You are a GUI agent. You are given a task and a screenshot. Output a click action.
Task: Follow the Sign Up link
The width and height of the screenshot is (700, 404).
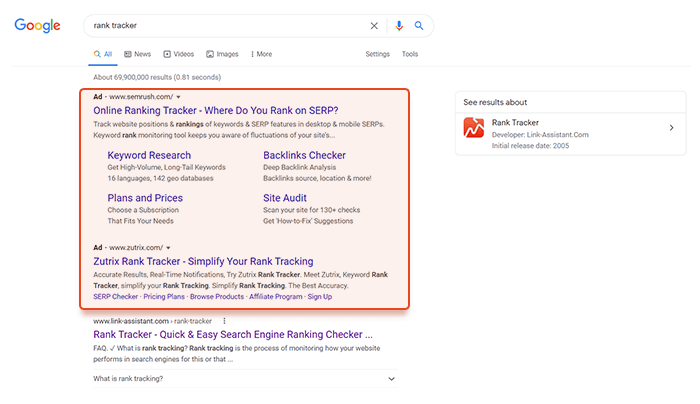(x=320, y=296)
